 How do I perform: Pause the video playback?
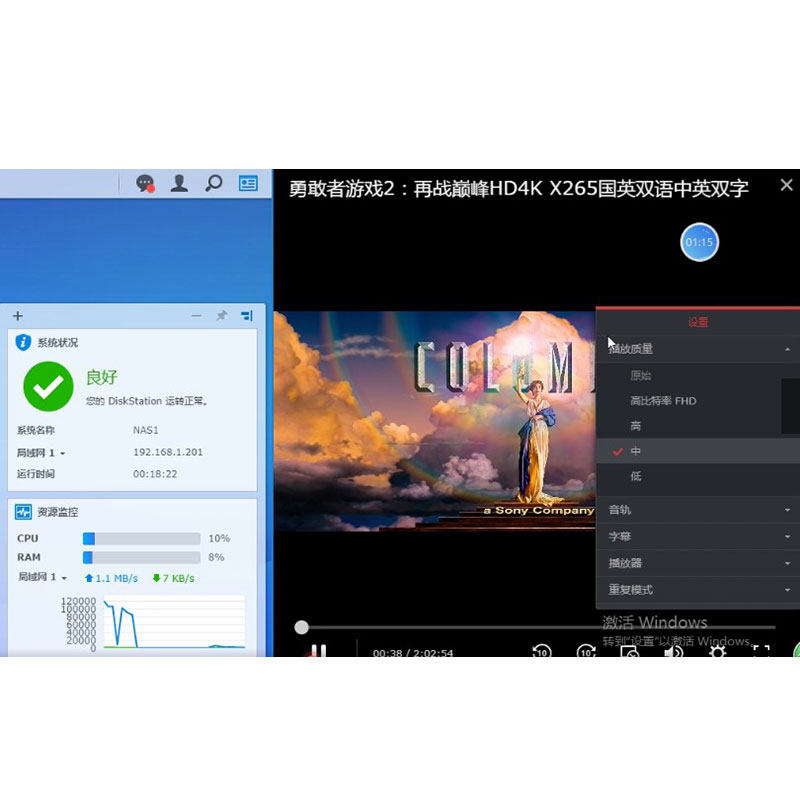(318, 651)
